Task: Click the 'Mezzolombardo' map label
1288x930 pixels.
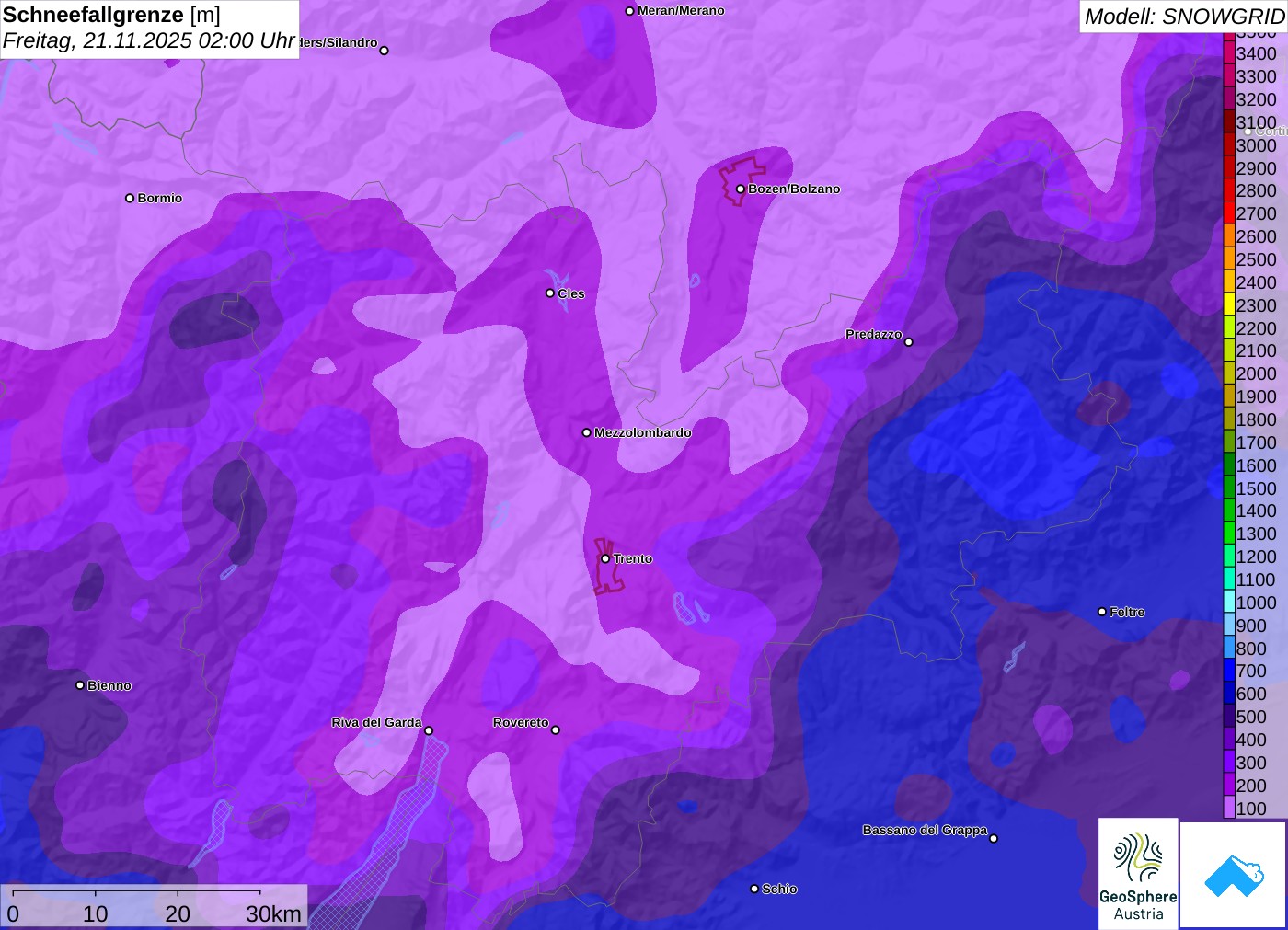Action: tap(643, 432)
